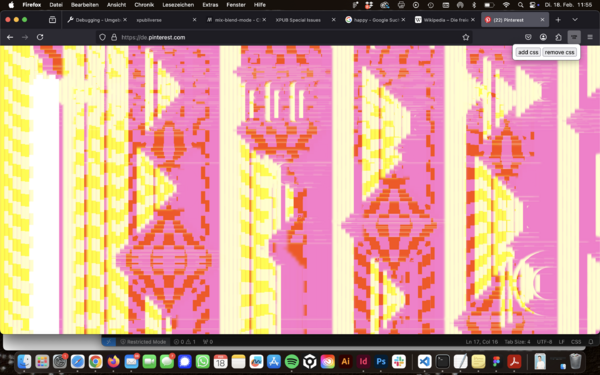The image size is (600, 375).
Task: Open WhatsApp from the Dock
Action: point(202,361)
